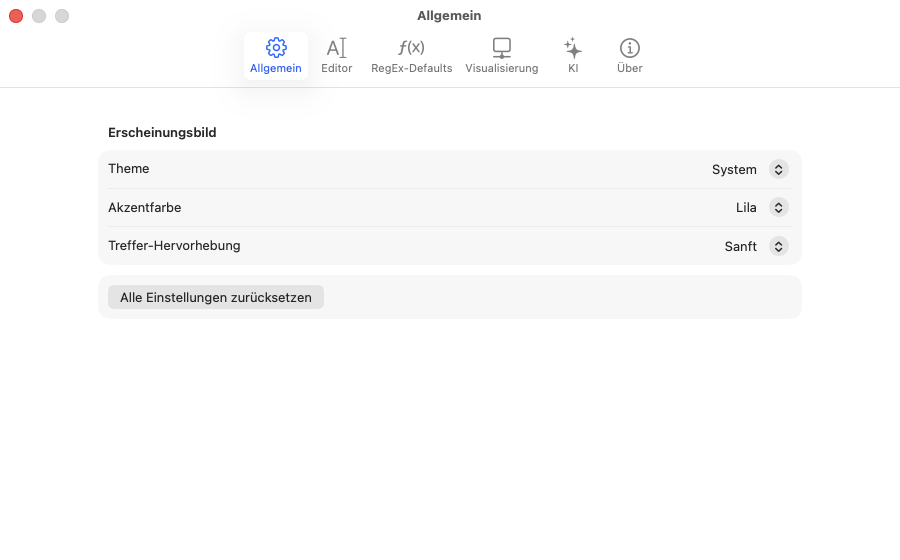Switch to the Editor tab
This screenshot has width=900, height=560.
click(x=336, y=56)
